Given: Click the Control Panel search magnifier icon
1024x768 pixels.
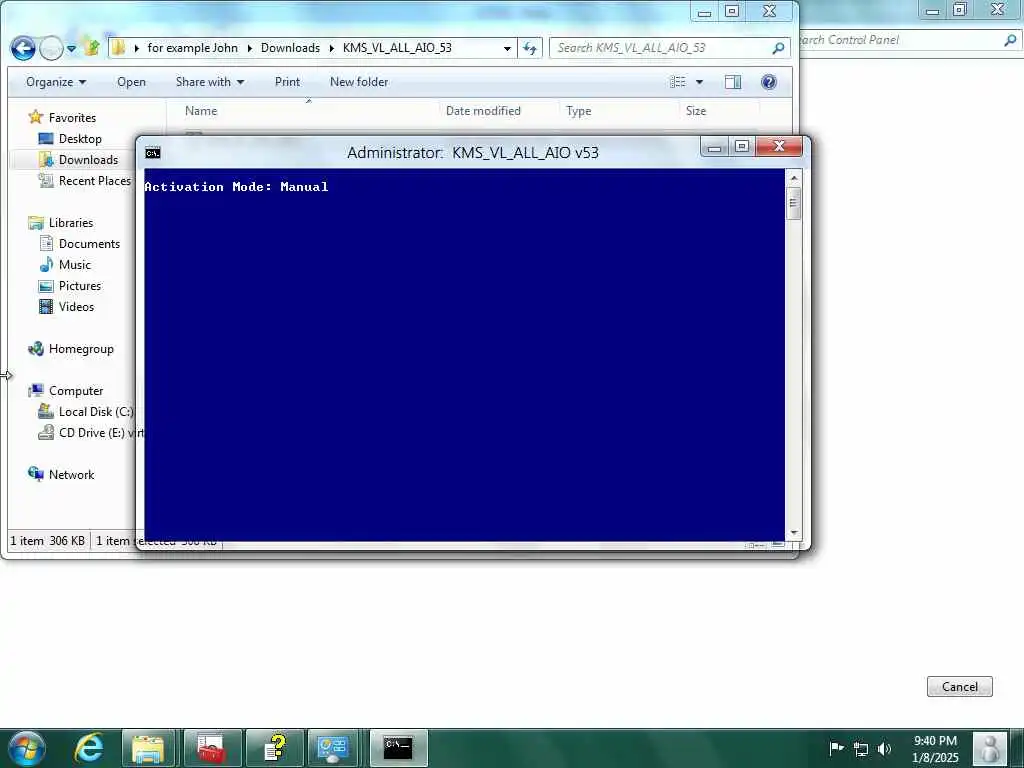Looking at the screenshot, I should click(x=1010, y=40).
